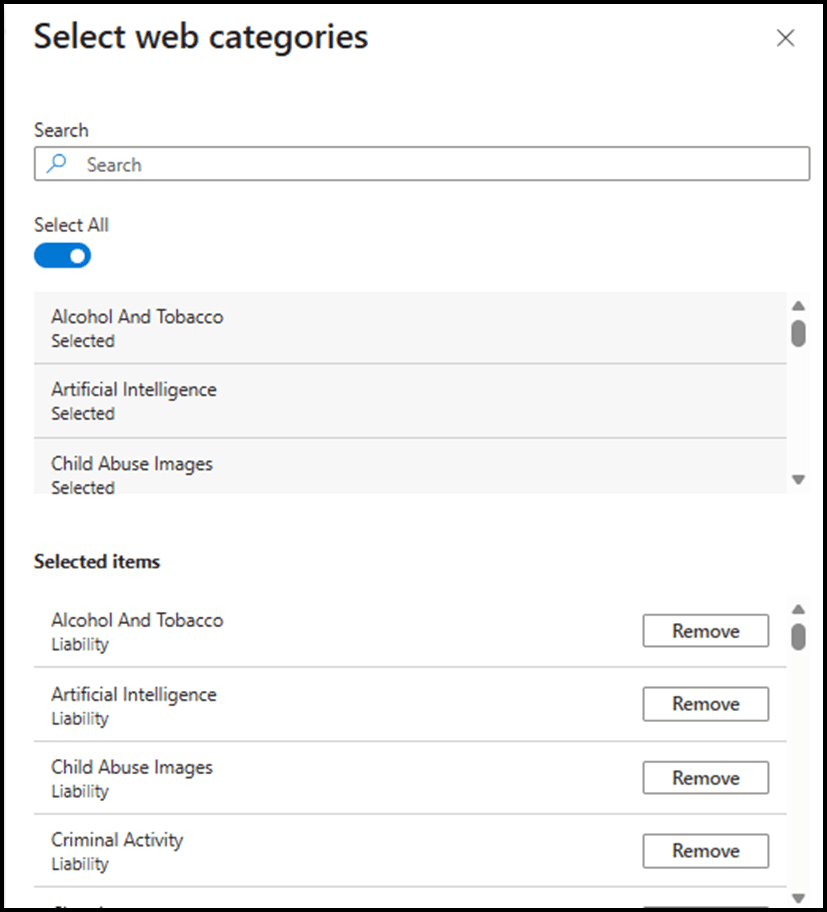Close the Select web categories panel
The image size is (827, 912).
pos(785,38)
